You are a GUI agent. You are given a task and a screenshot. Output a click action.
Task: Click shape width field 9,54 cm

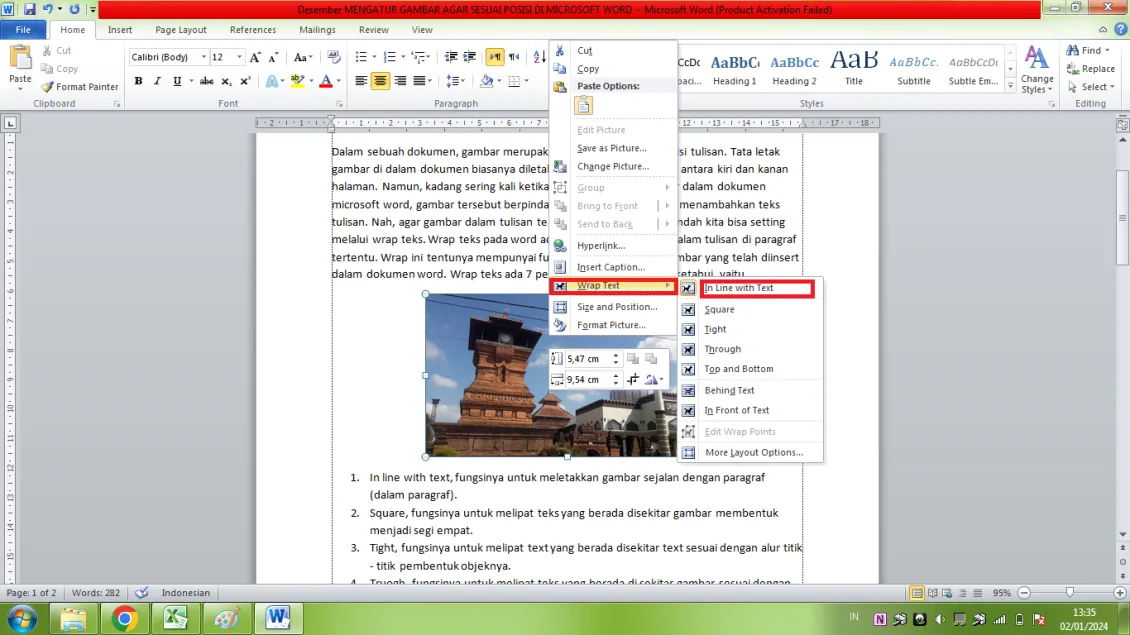coord(587,380)
